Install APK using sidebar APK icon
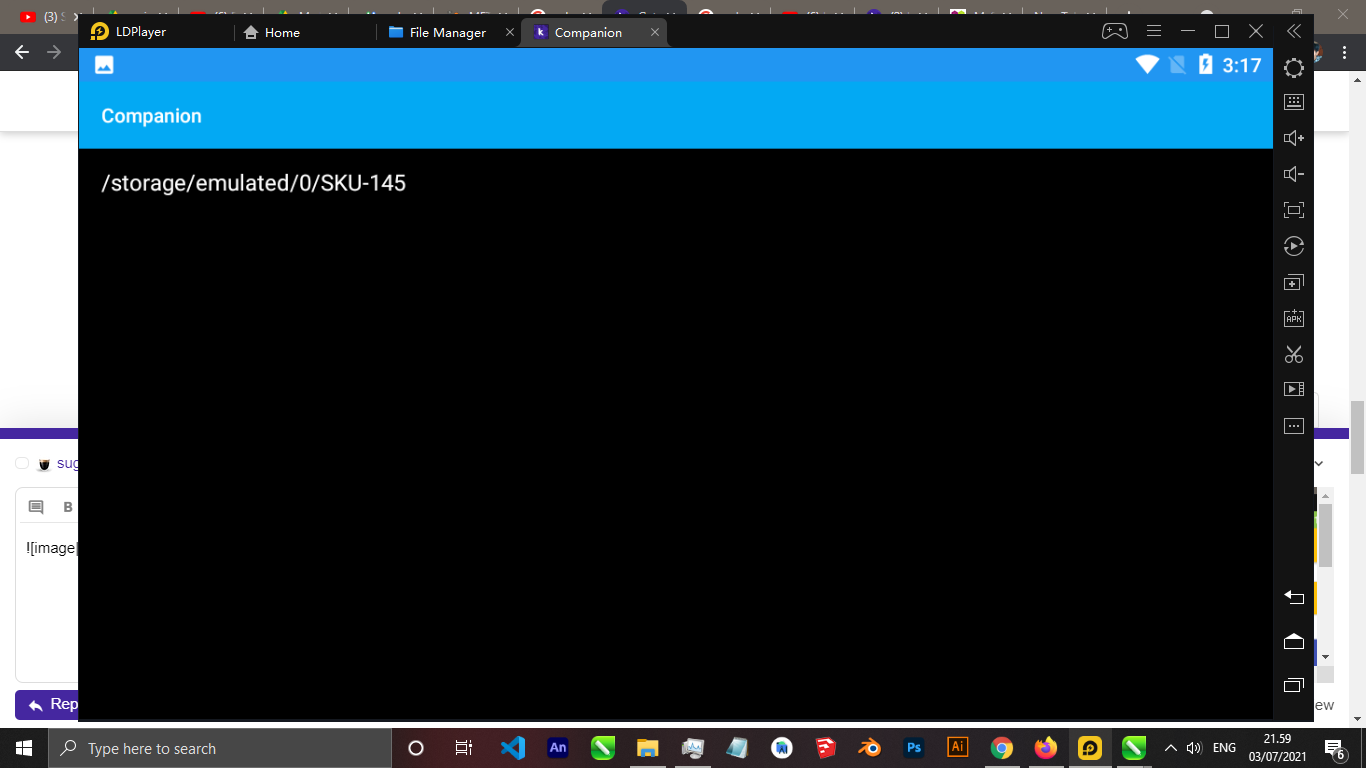The image size is (1366, 768). pyautogui.click(x=1294, y=318)
